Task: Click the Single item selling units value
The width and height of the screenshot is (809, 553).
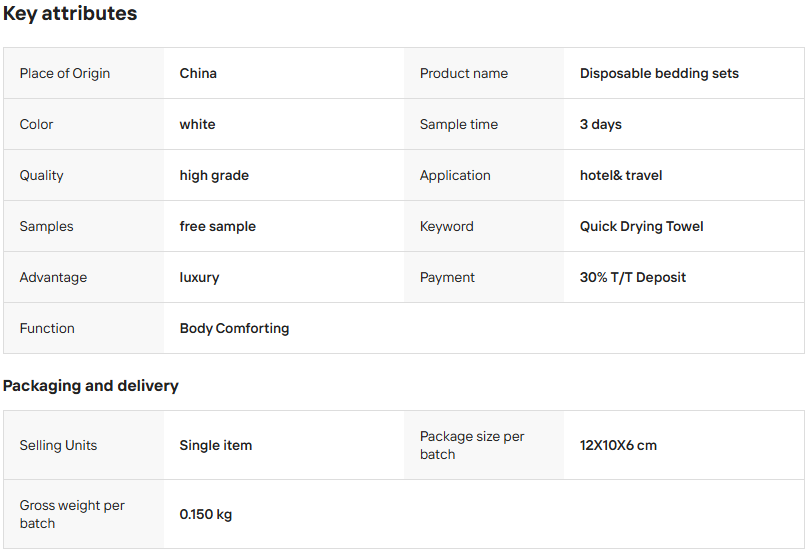Action: tap(216, 445)
